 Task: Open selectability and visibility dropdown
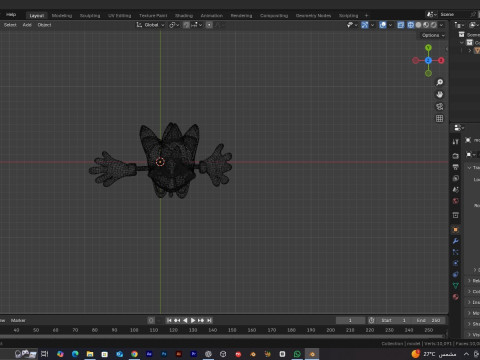coord(352,25)
